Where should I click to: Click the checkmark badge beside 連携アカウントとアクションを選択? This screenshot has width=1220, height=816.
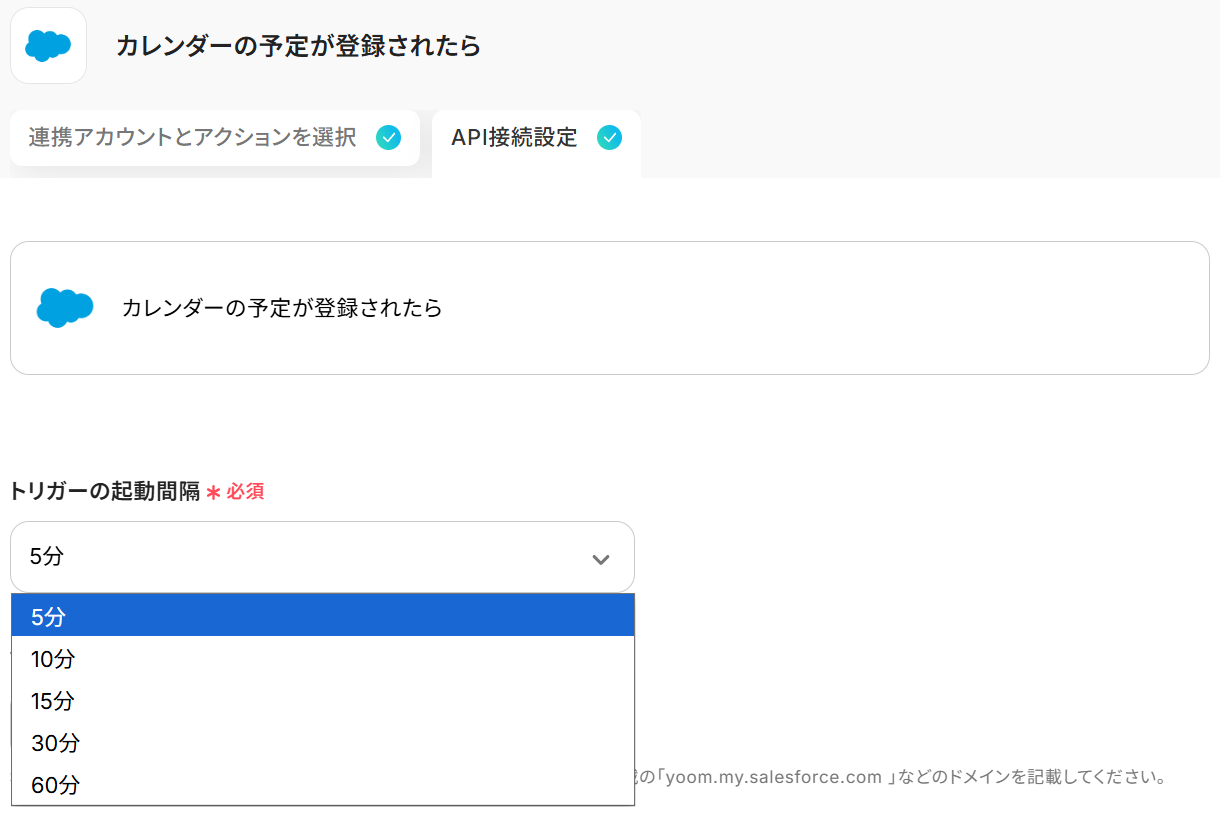tap(388, 138)
